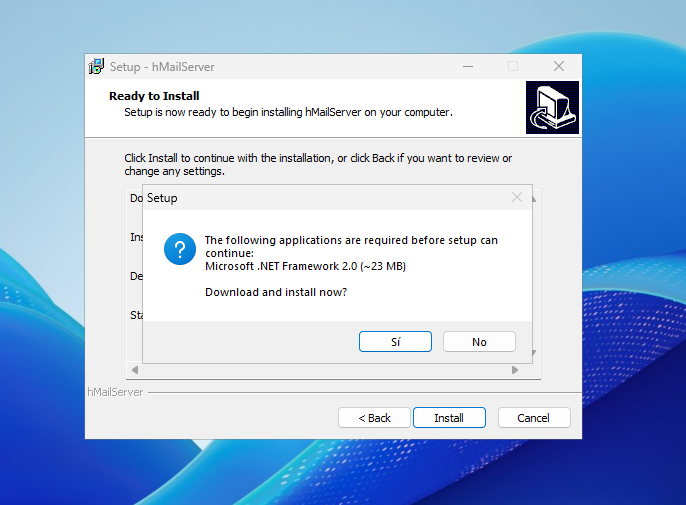This screenshot has width=686, height=505.
Task: Go back with the < Back button
Action: [x=374, y=418]
